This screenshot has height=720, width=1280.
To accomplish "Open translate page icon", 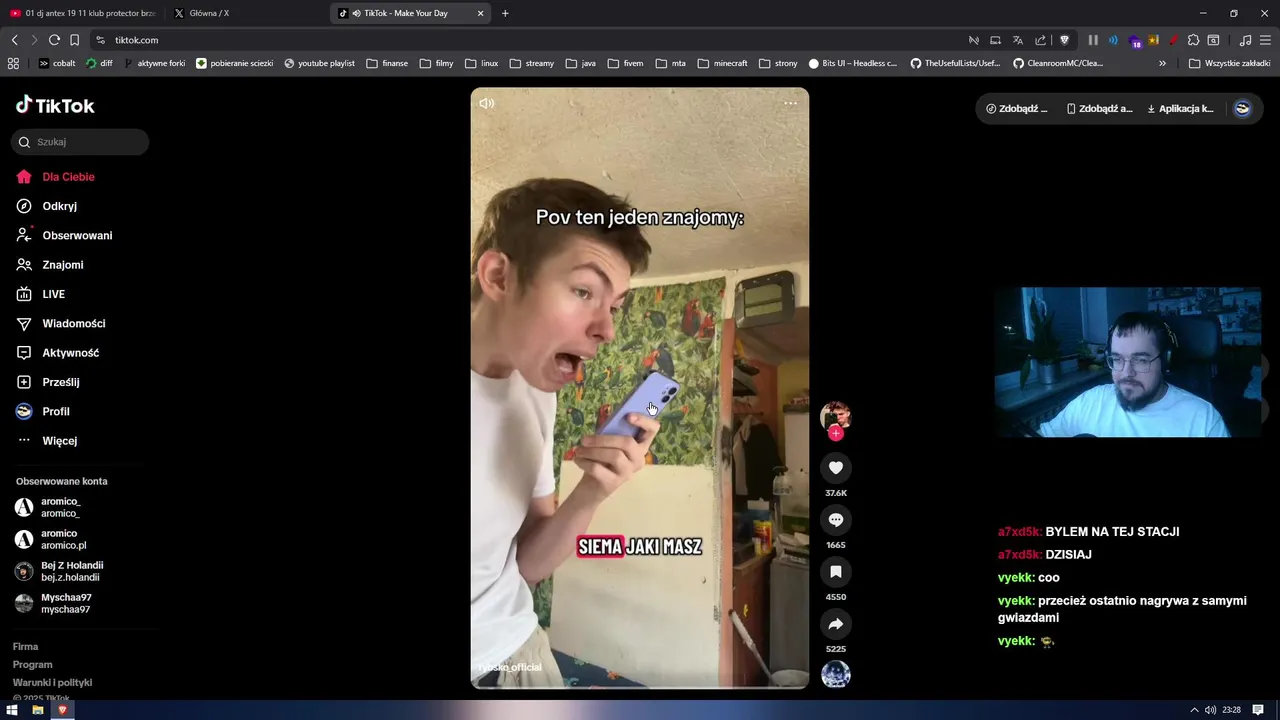I will 1018,40.
